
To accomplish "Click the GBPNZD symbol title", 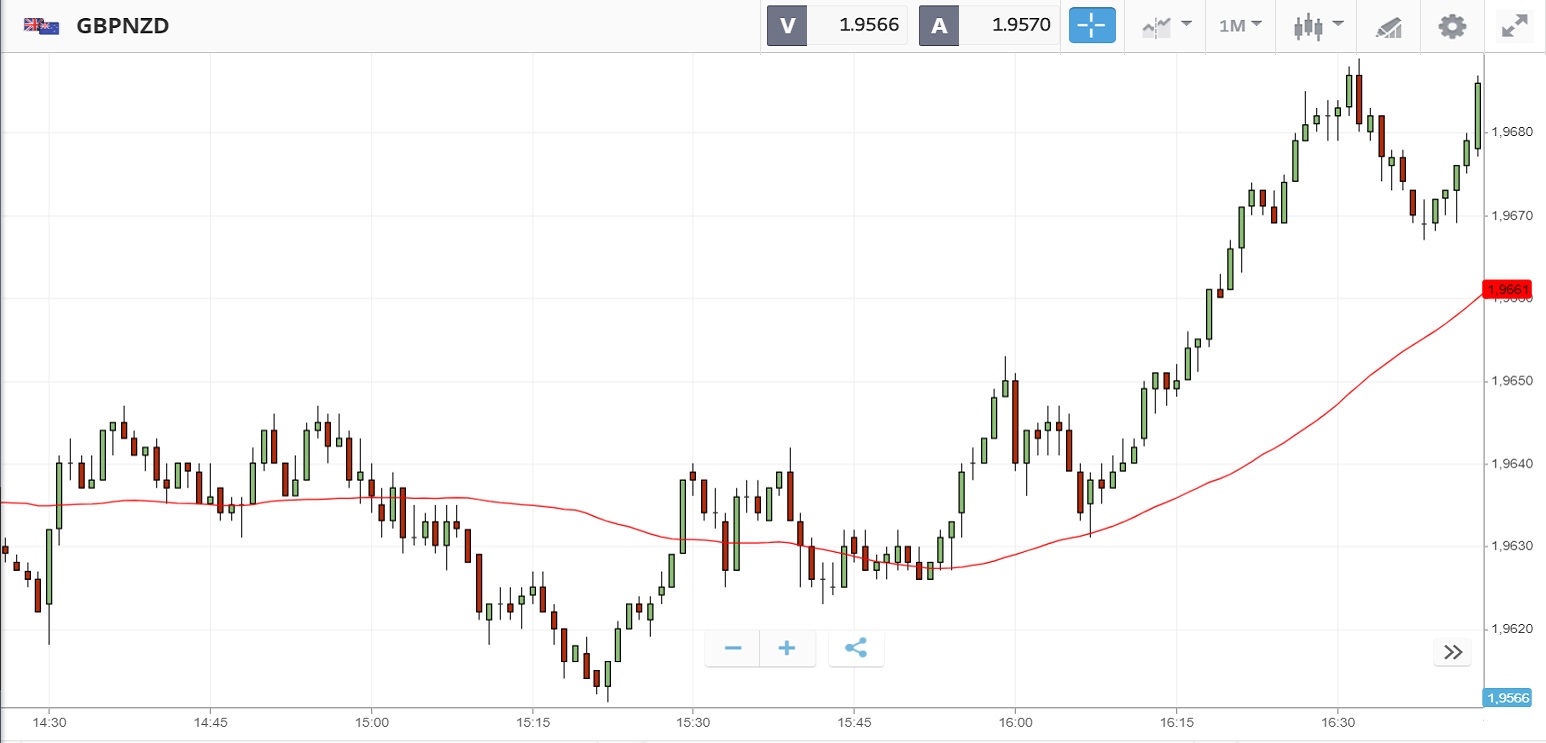I will click(121, 26).
